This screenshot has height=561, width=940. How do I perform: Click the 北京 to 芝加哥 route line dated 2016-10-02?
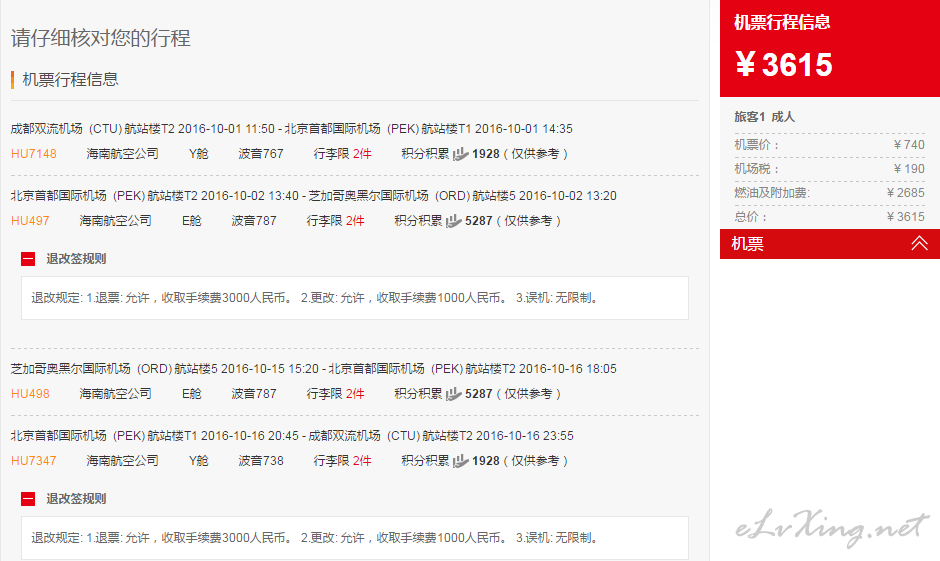point(314,196)
